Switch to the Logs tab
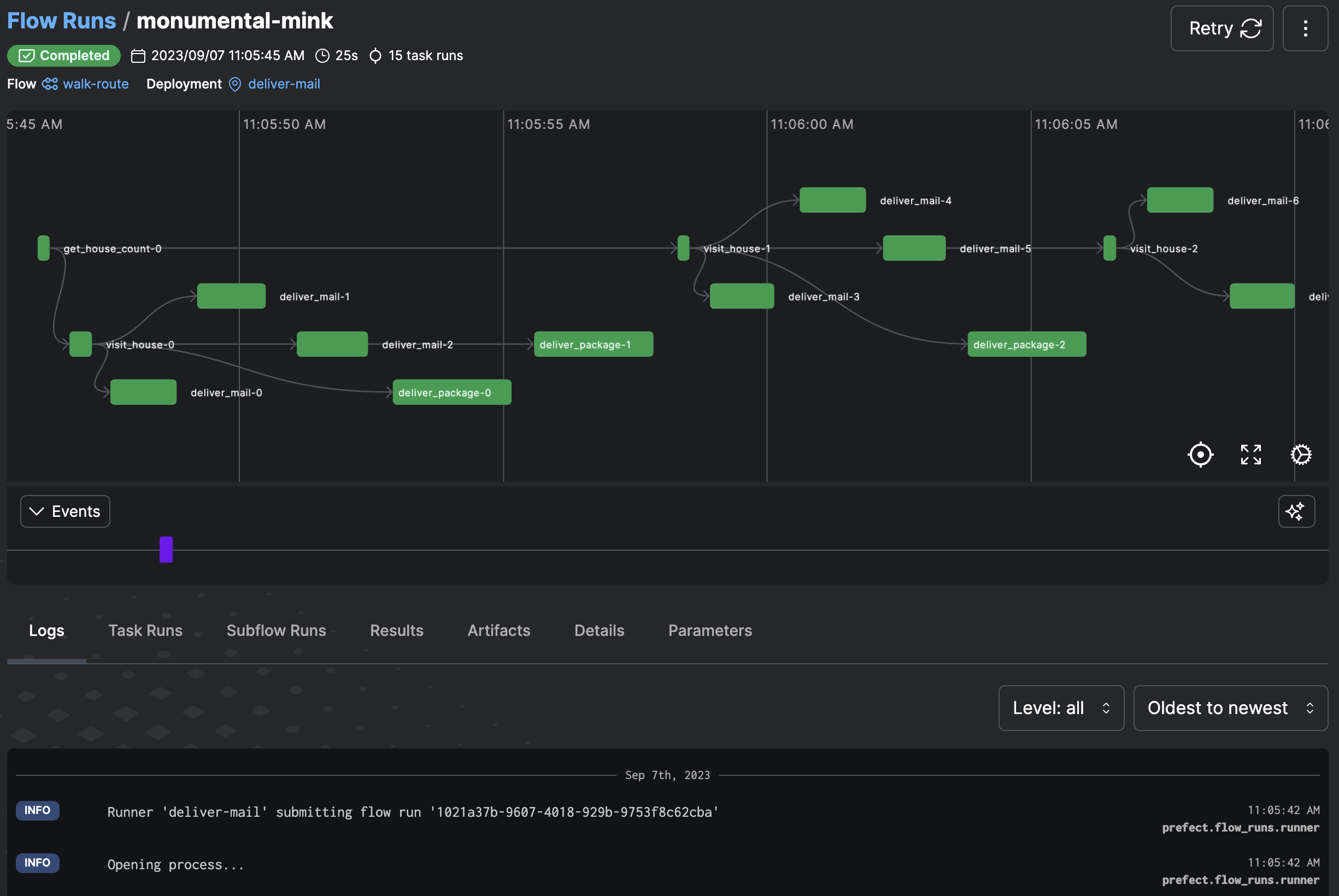The height and width of the screenshot is (896, 1339). (x=46, y=630)
